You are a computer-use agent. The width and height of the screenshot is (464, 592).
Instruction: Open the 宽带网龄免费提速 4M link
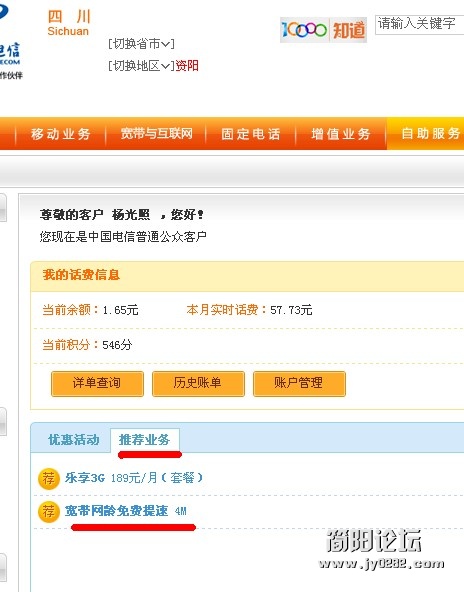[x=126, y=511]
